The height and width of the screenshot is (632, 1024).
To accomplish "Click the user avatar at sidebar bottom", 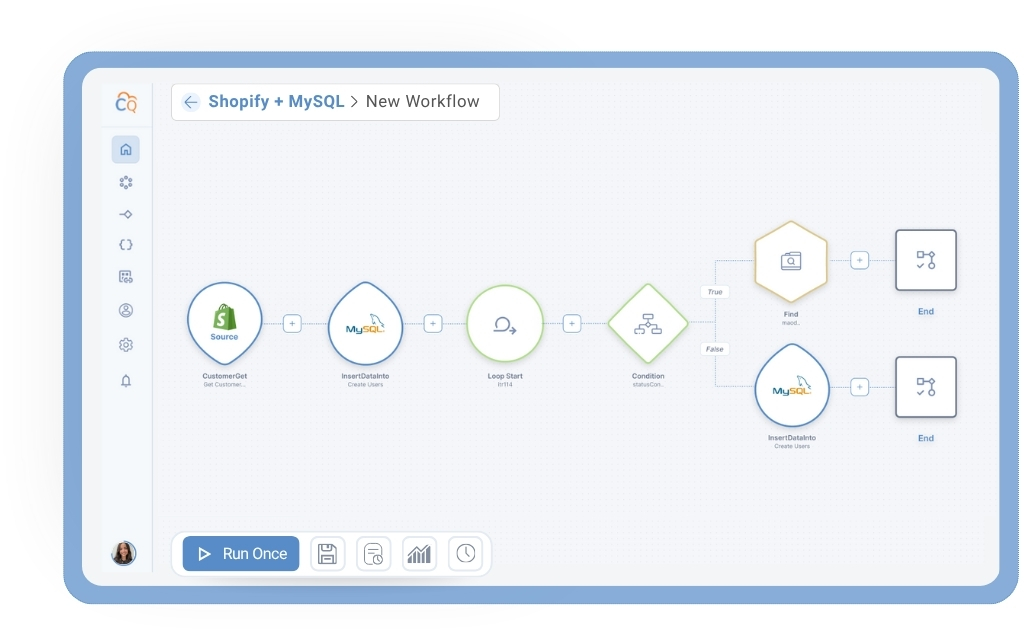I will [x=124, y=553].
